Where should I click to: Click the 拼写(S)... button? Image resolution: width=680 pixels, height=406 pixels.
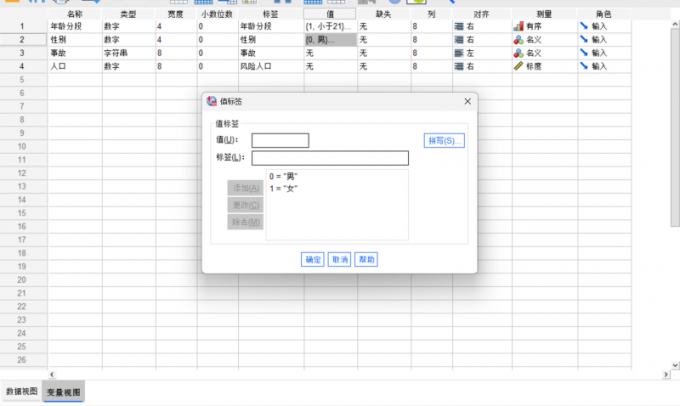click(444, 141)
